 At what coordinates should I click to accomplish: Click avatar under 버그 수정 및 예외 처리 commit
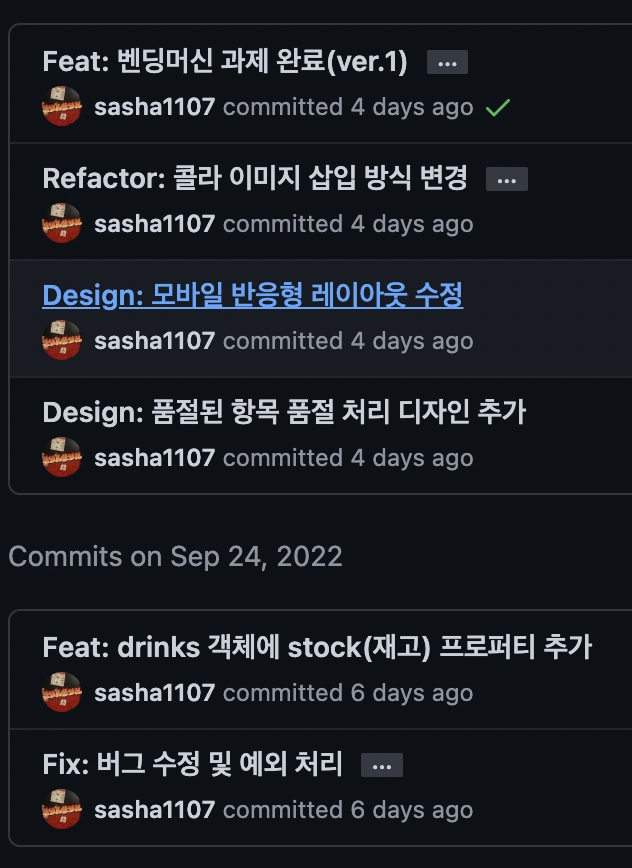[x=62, y=810]
